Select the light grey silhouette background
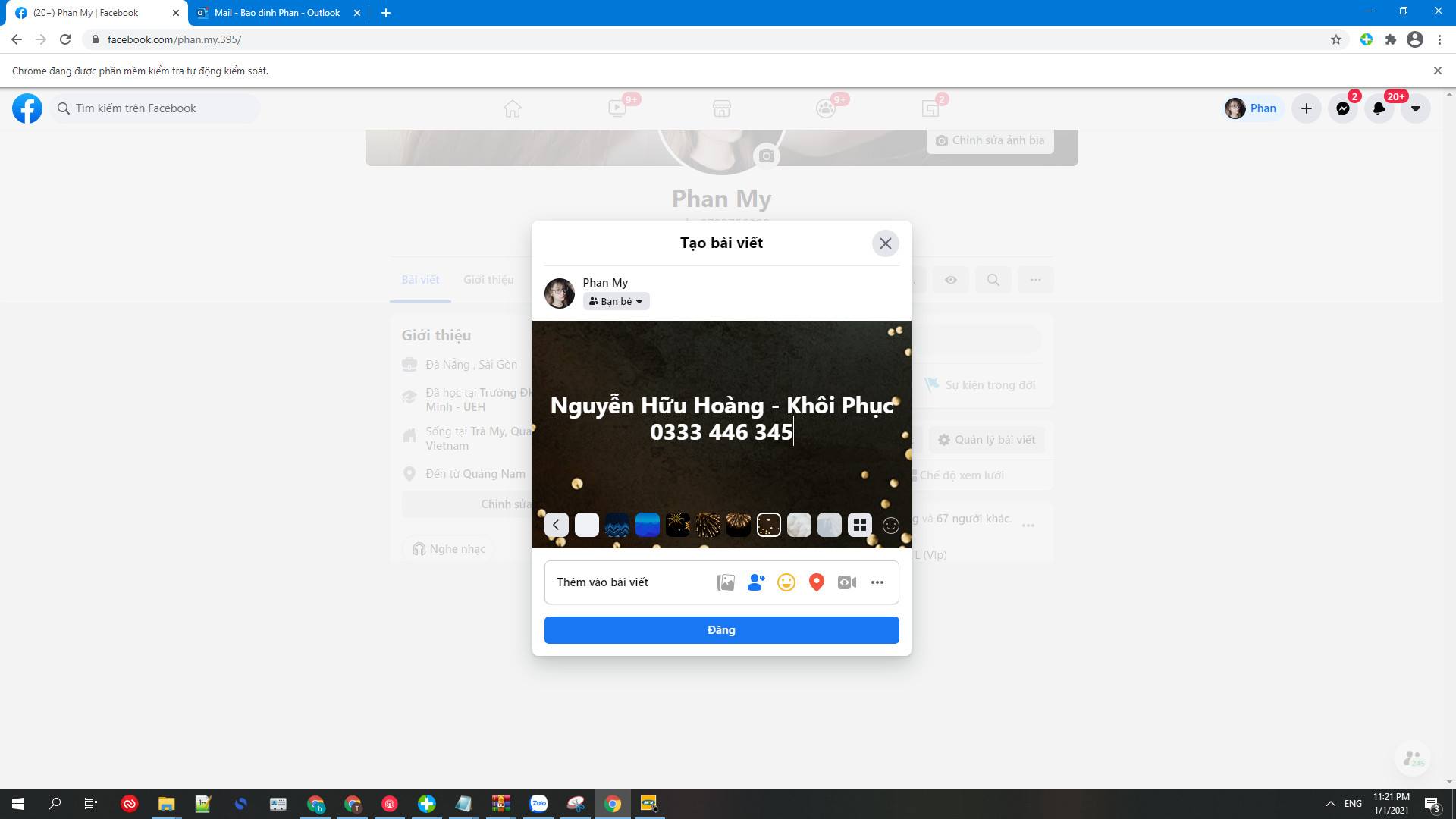The width and height of the screenshot is (1456, 819). [830, 525]
